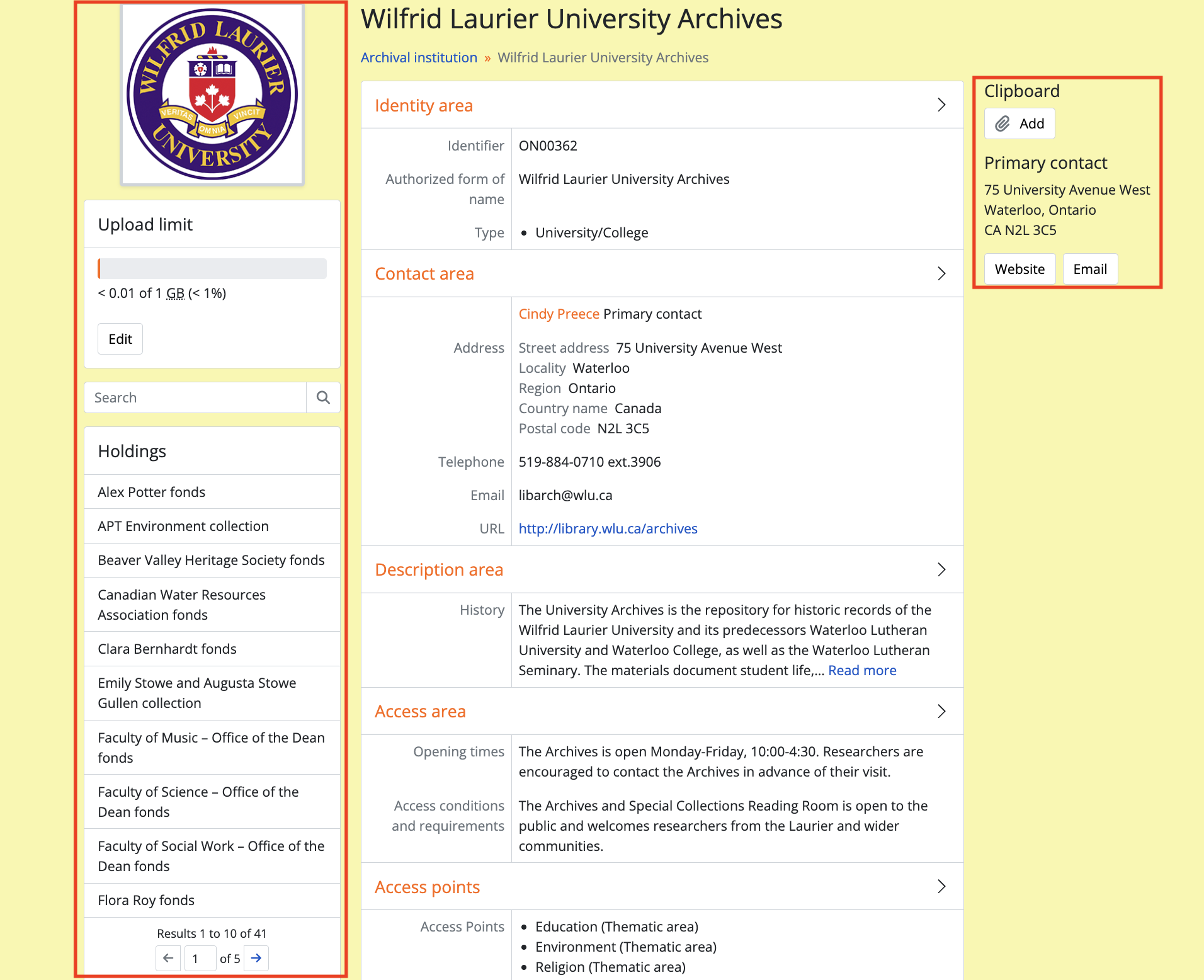Click the holdings page number field
The image size is (1204, 980).
pos(200,958)
